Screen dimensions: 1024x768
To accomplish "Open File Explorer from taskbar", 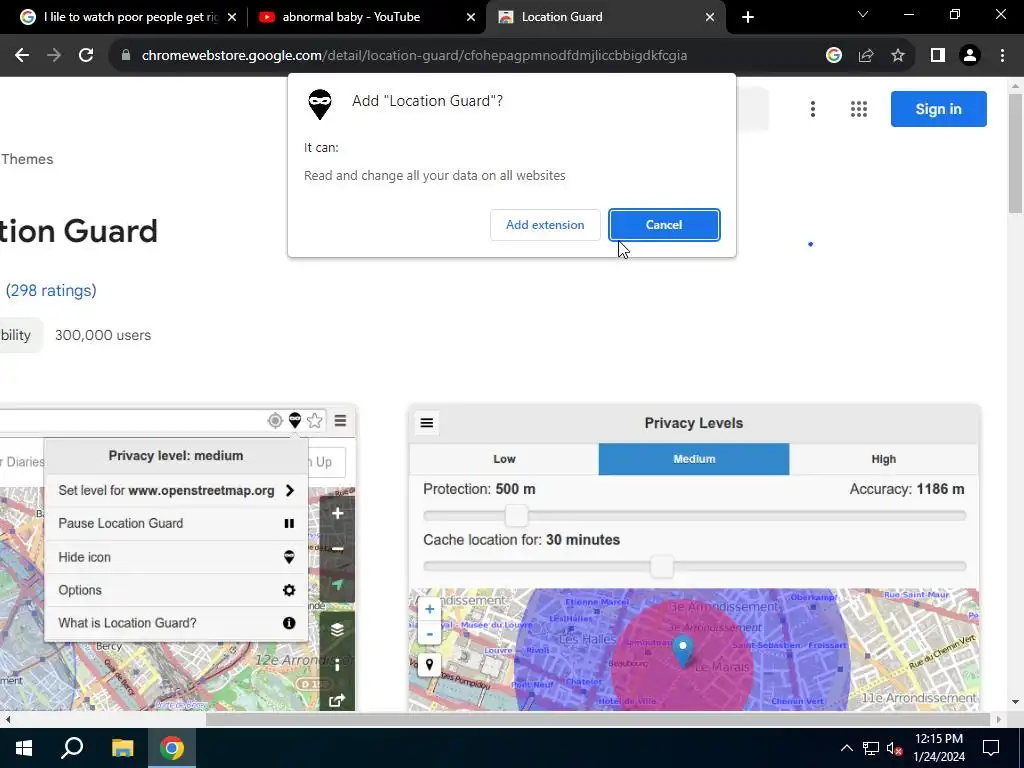I will click(x=122, y=748).
